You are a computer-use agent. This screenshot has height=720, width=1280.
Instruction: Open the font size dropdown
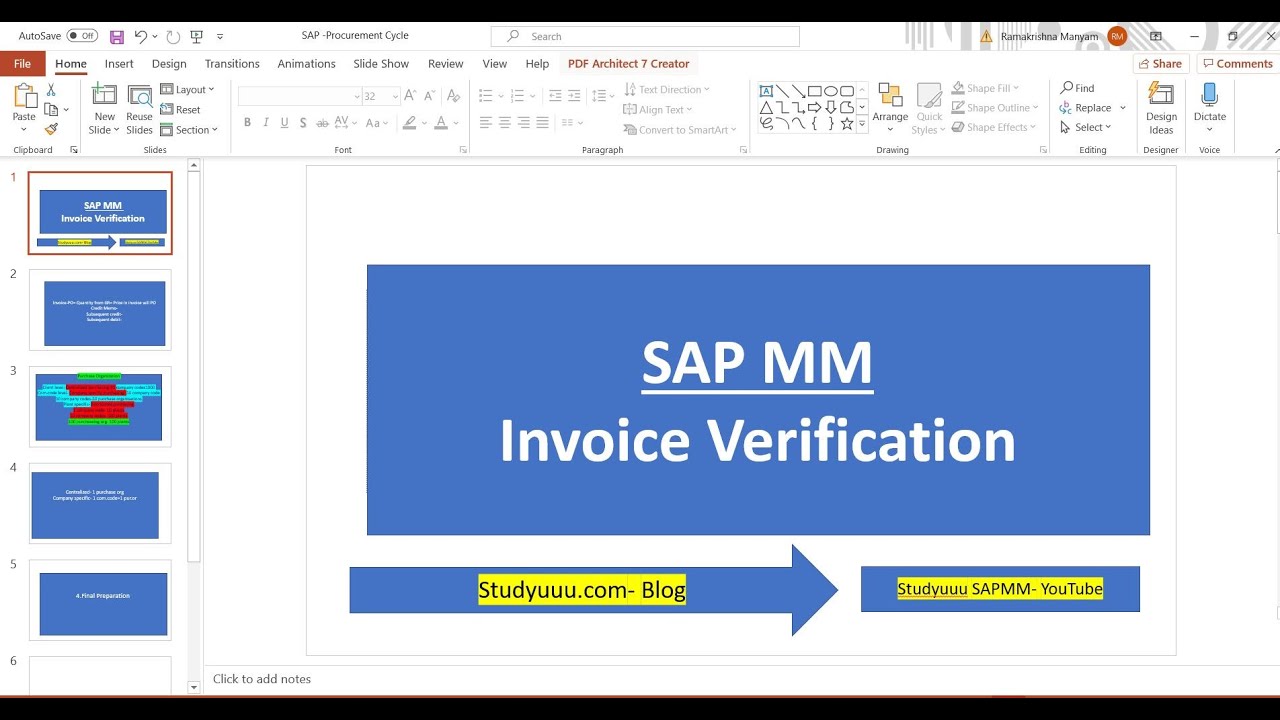pyautogui.click(x=395, y=96)
